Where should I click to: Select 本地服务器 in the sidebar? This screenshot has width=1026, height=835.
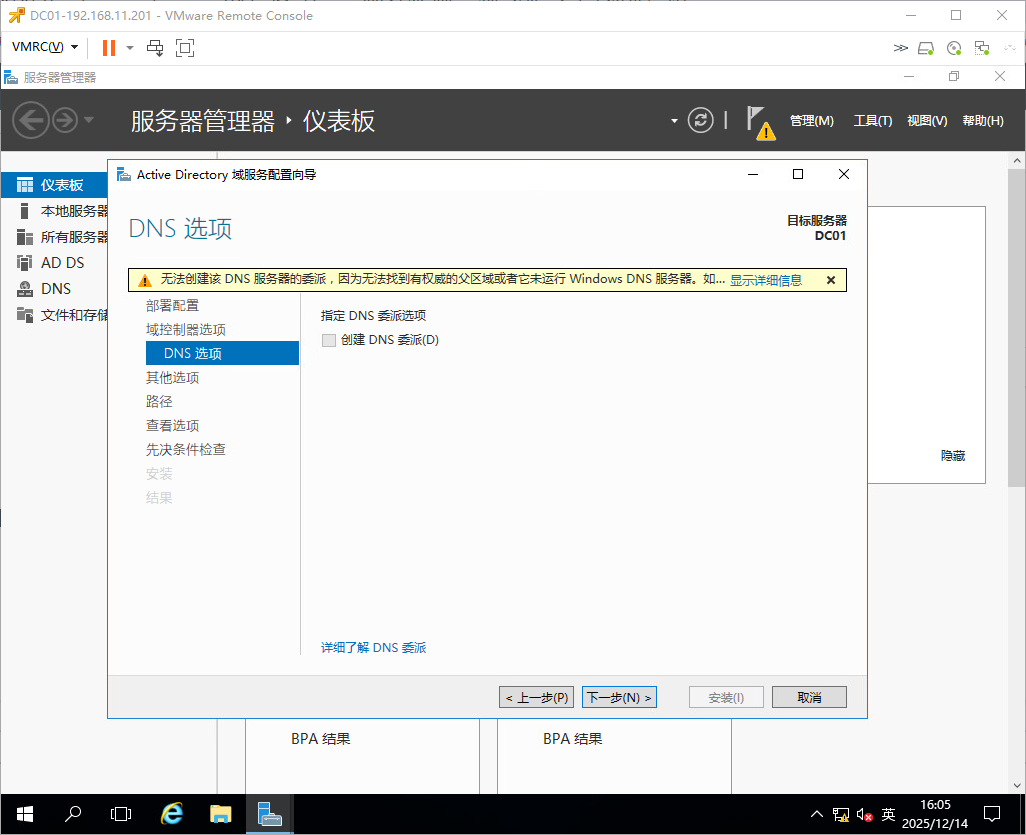(x=54, y=211)
